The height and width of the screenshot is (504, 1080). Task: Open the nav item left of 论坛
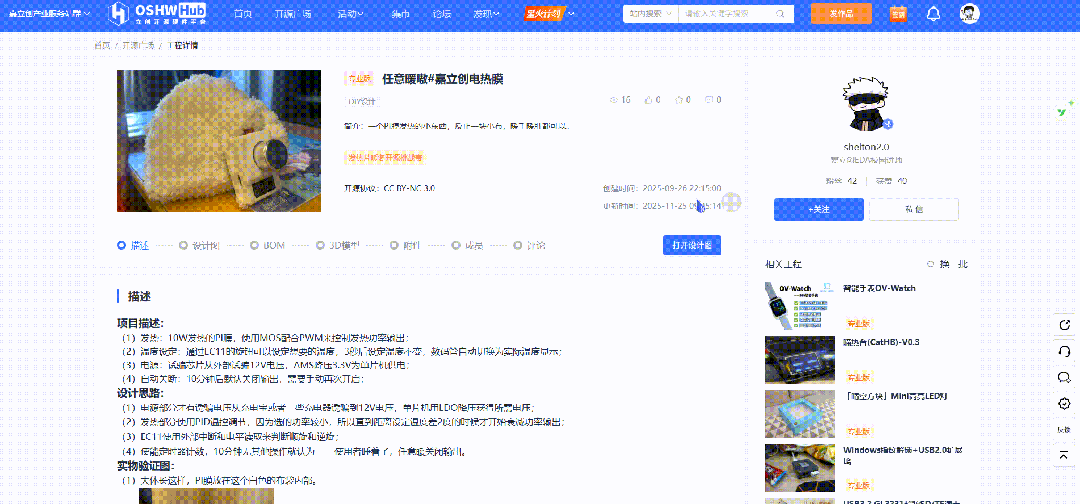click(x=400, y=14)
